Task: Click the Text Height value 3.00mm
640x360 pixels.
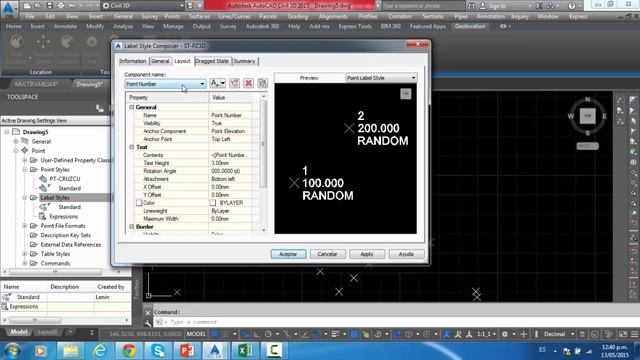Action: [230, 163]
